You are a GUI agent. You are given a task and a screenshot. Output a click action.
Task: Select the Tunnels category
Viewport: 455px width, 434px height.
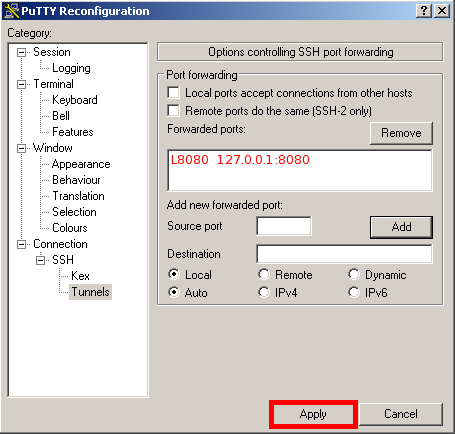coord(90,292)
